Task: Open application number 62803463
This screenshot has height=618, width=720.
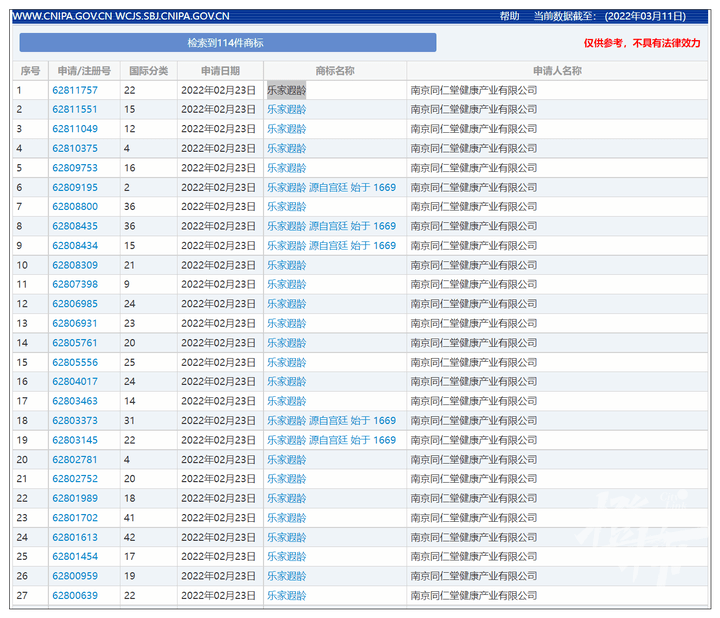Action: point(75,401)
